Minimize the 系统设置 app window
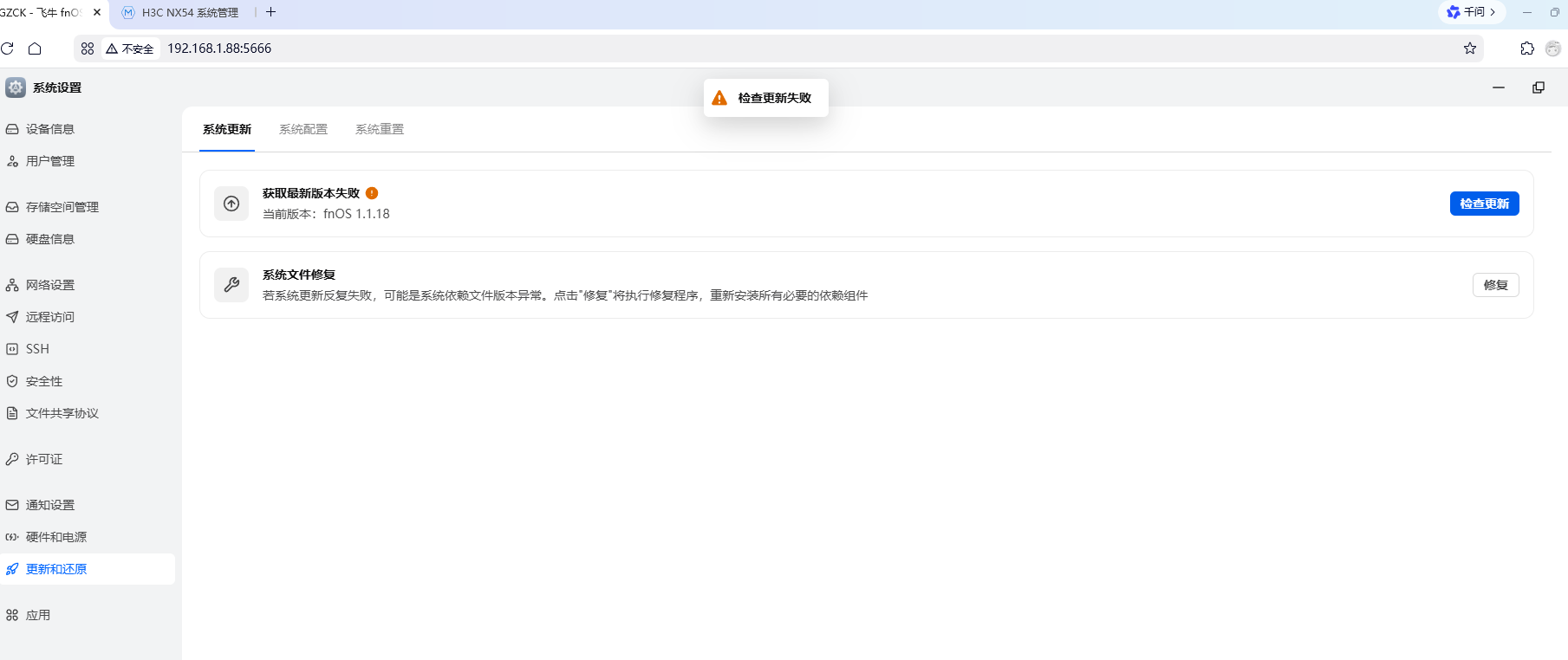 click(1499, 87)
